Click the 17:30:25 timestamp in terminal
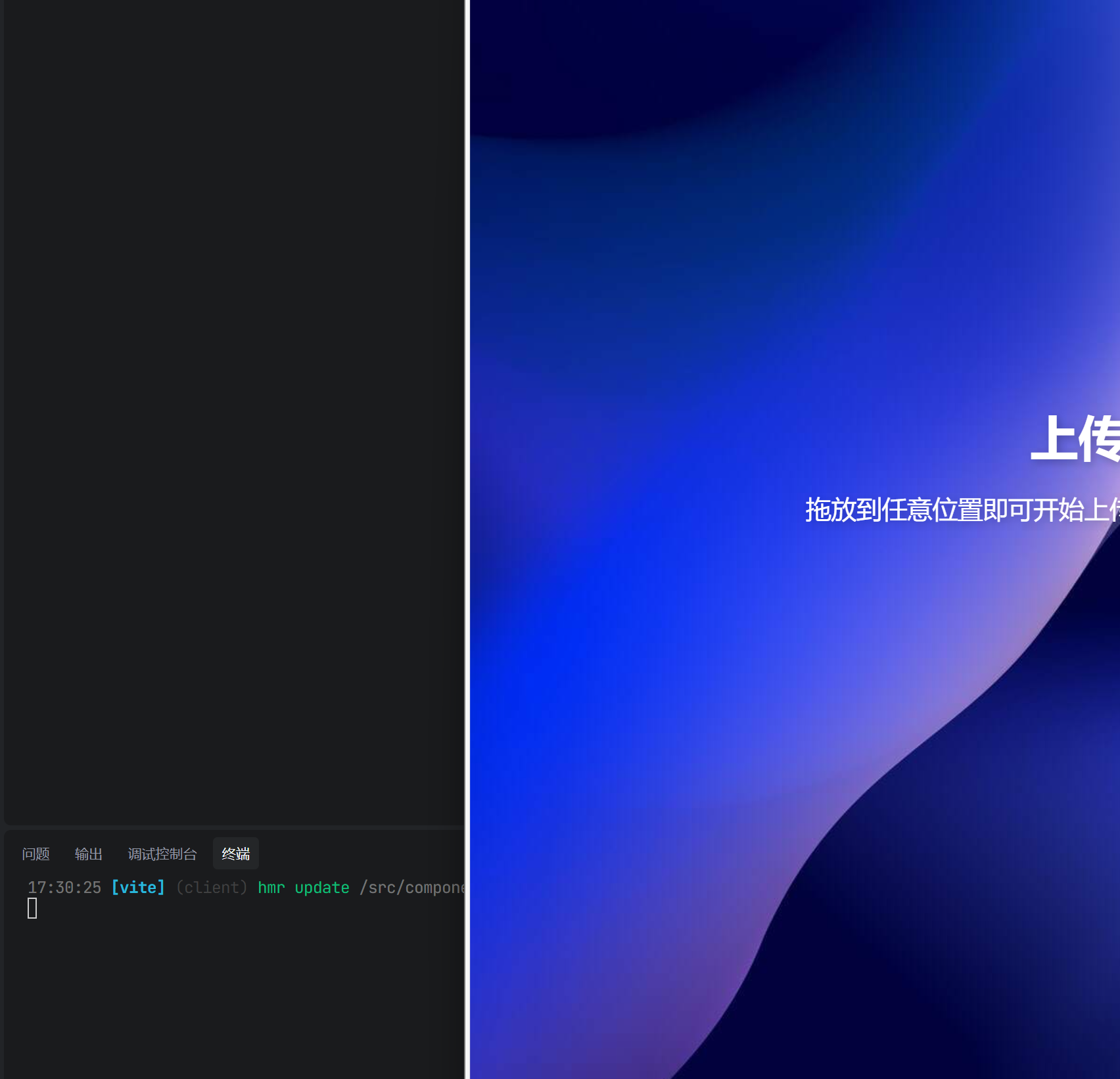The width and height of the screenshot is (1120, 1079). [64, 888]
